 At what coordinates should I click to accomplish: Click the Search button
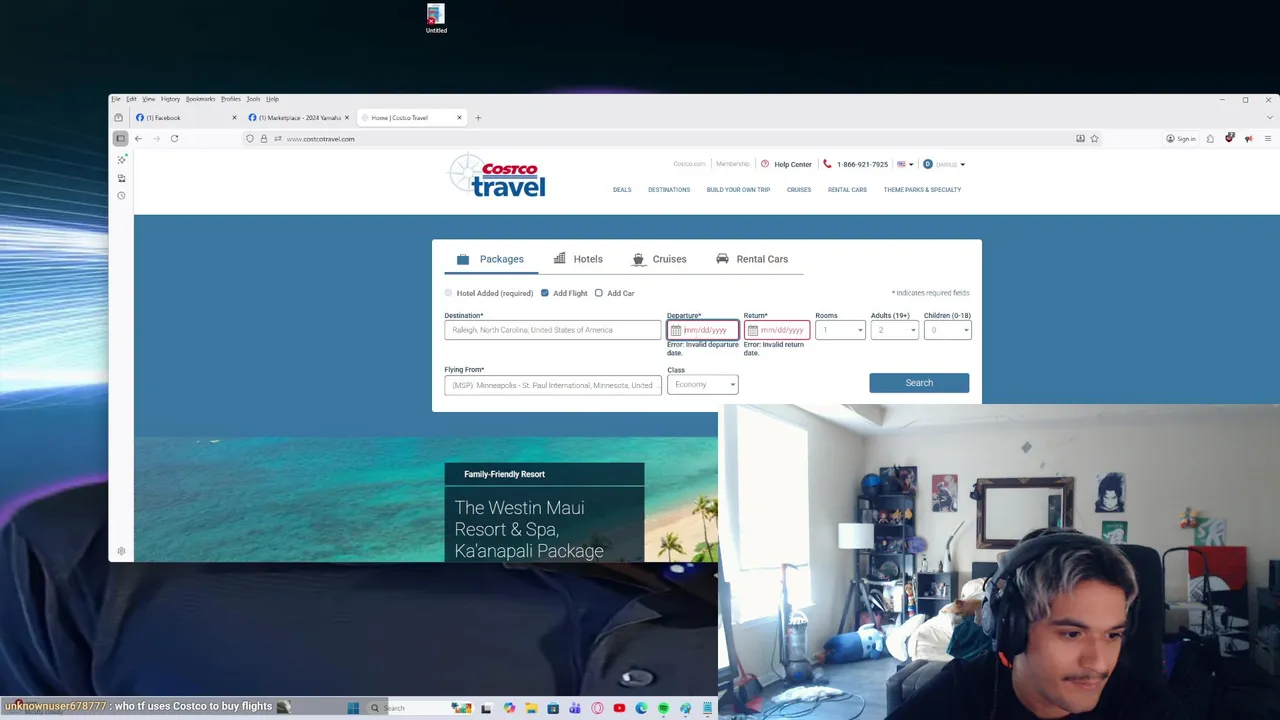pos(919,383)
